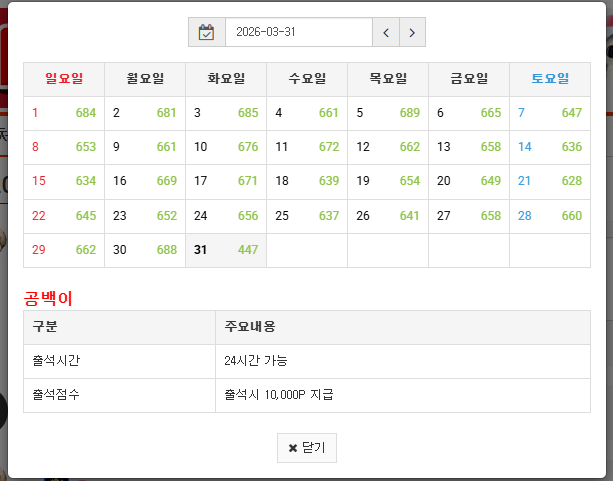Choose day 7 in the Saturday column

click(x=522, y=113)
